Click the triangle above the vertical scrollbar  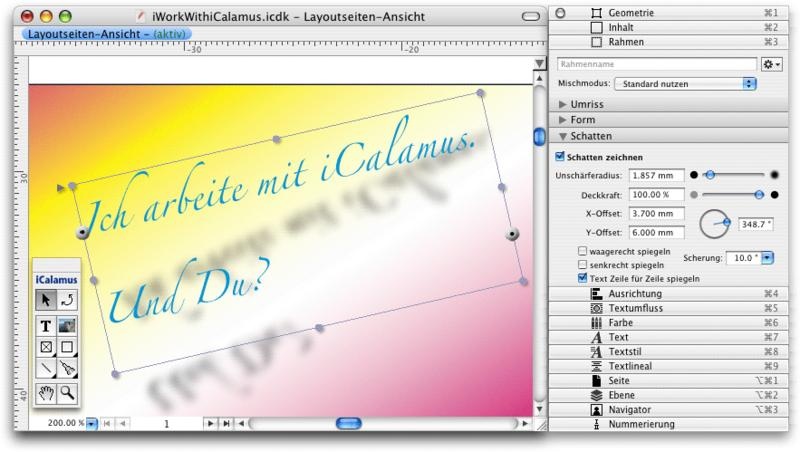point(539,63)
